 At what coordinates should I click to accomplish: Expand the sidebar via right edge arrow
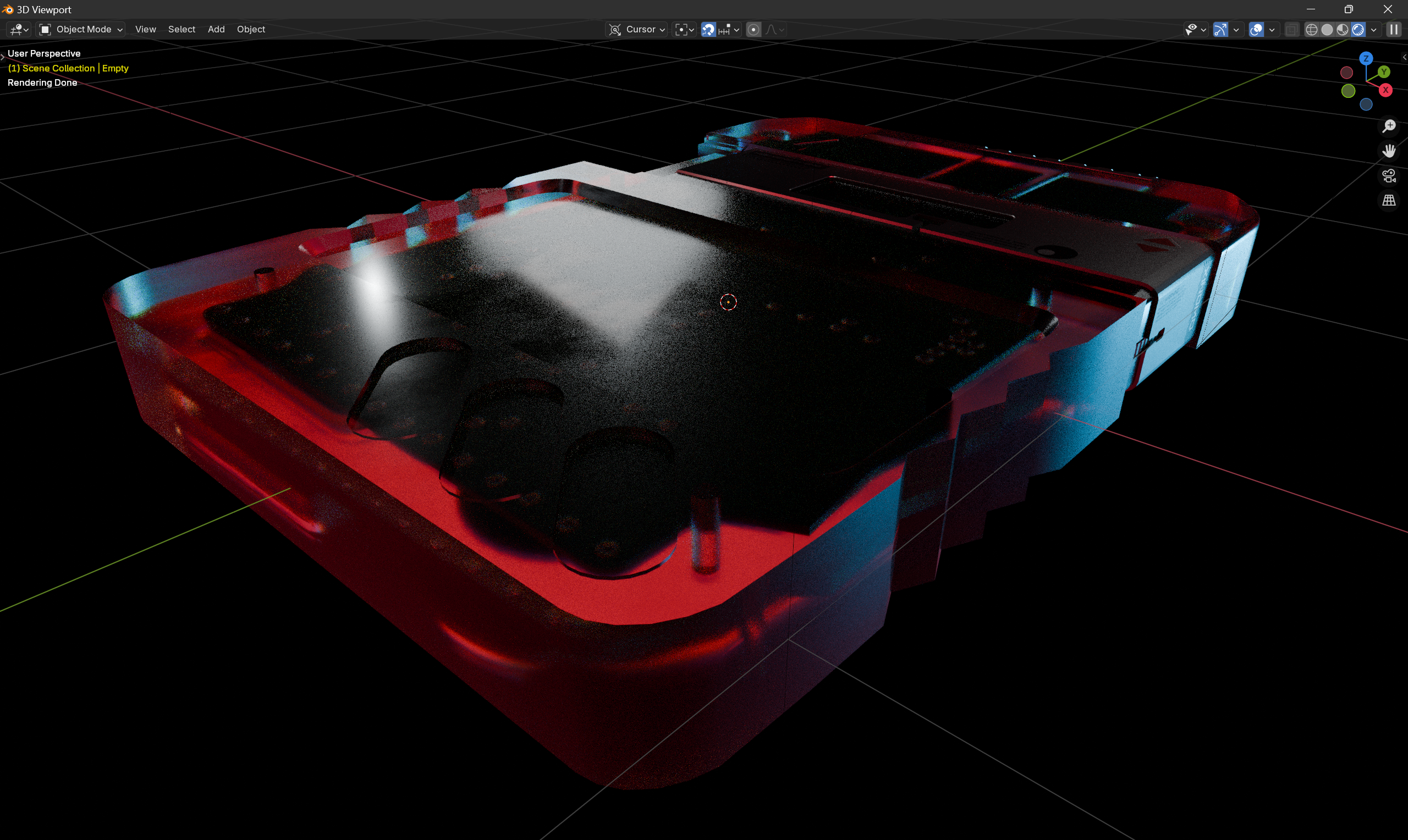1405,57
